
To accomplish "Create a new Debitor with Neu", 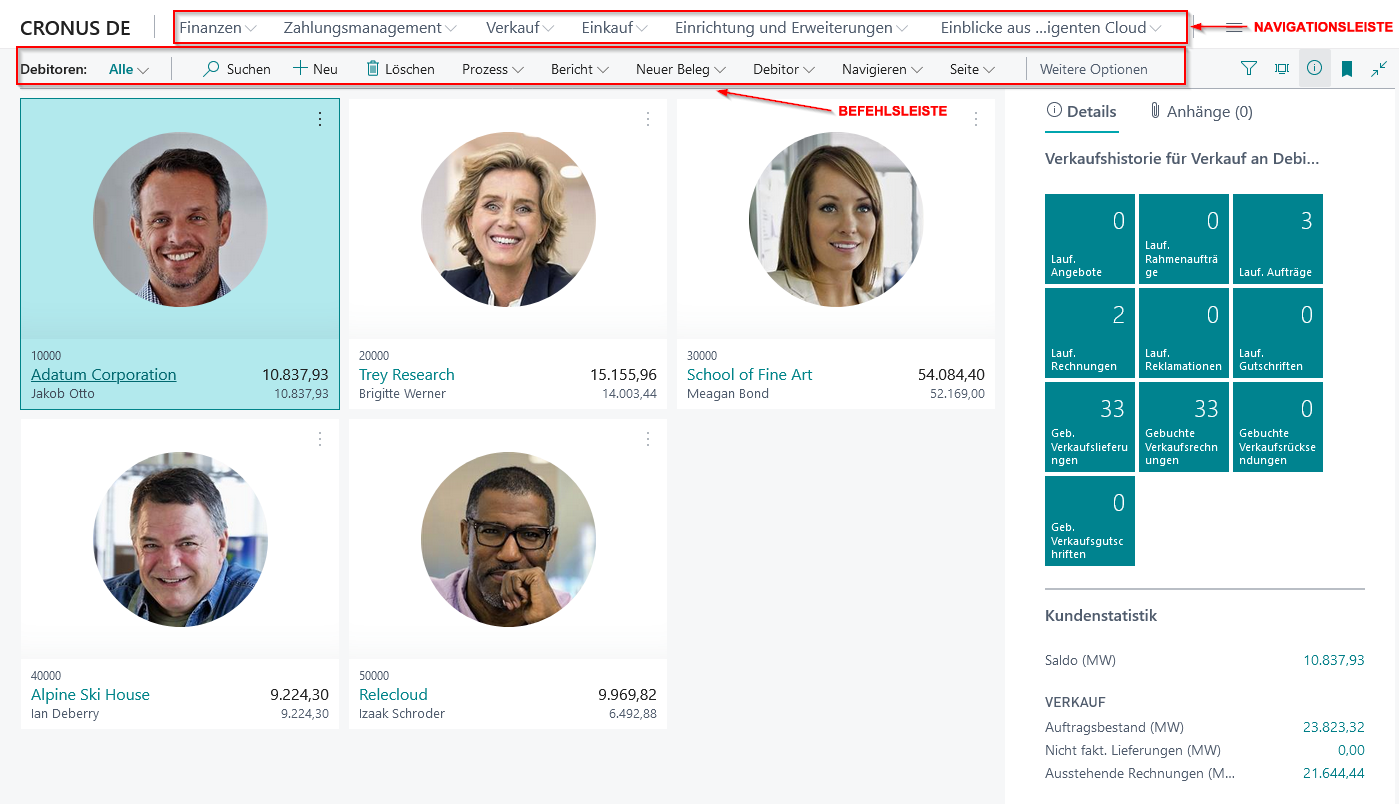I will [315, 69].
